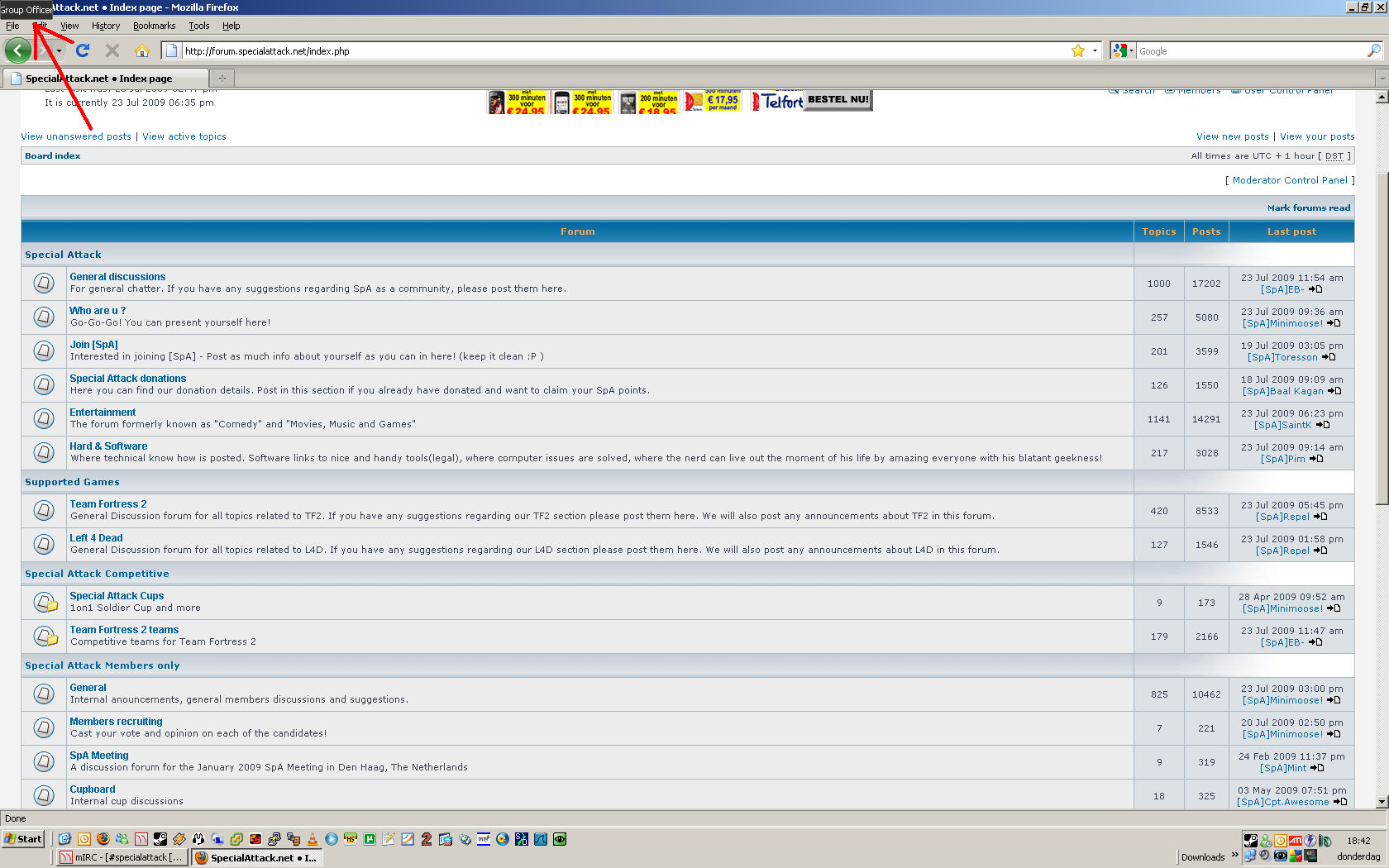Click in the Google search field
Viewport: 1389px width, 868px height.
(x=1251, y=51)
